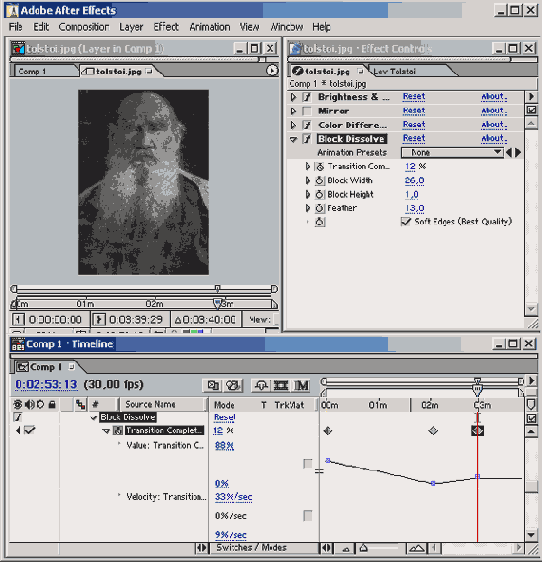Click the Transition Completion stopwatch icon
Viewport: 542px width, 562px height.
(x=320, y=166)
